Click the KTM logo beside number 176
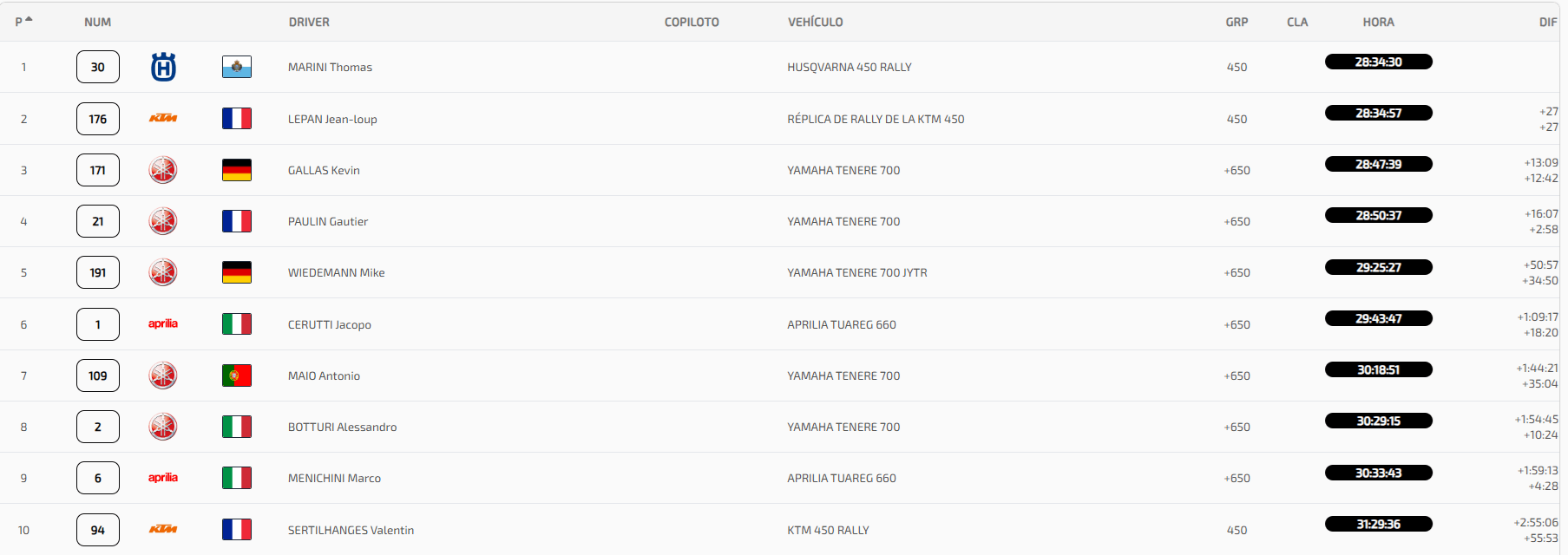The image size is (1568, 555). [163, 119]
